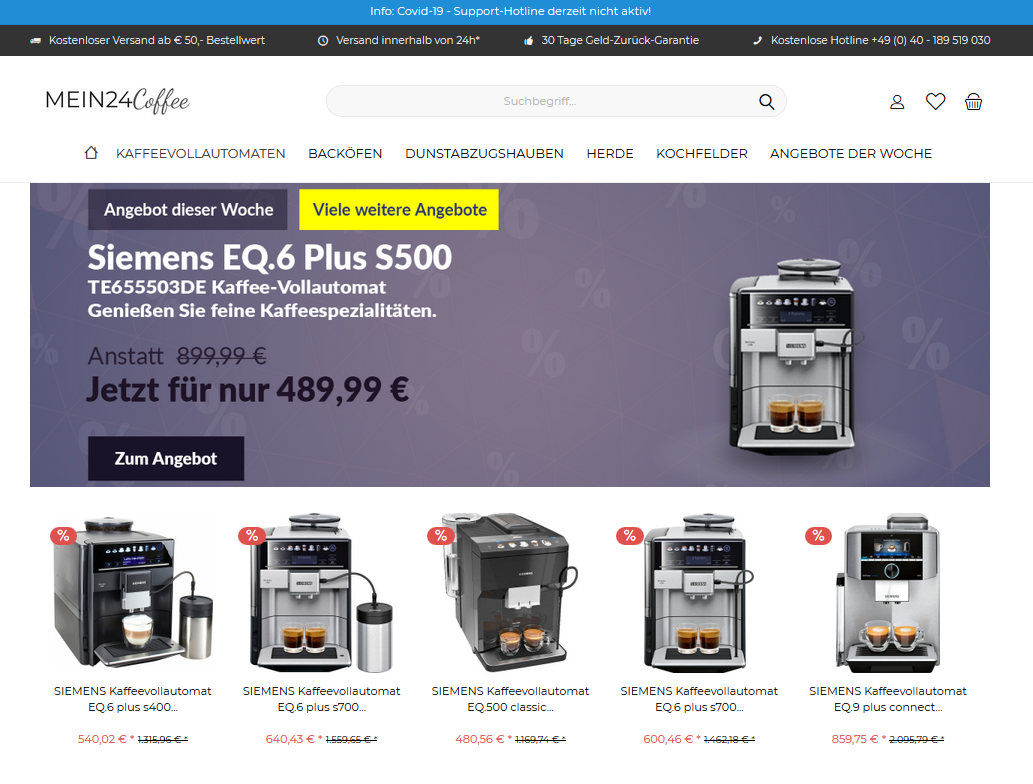
Task: Go to Angebote der Woche
Action: click(851, 154)
